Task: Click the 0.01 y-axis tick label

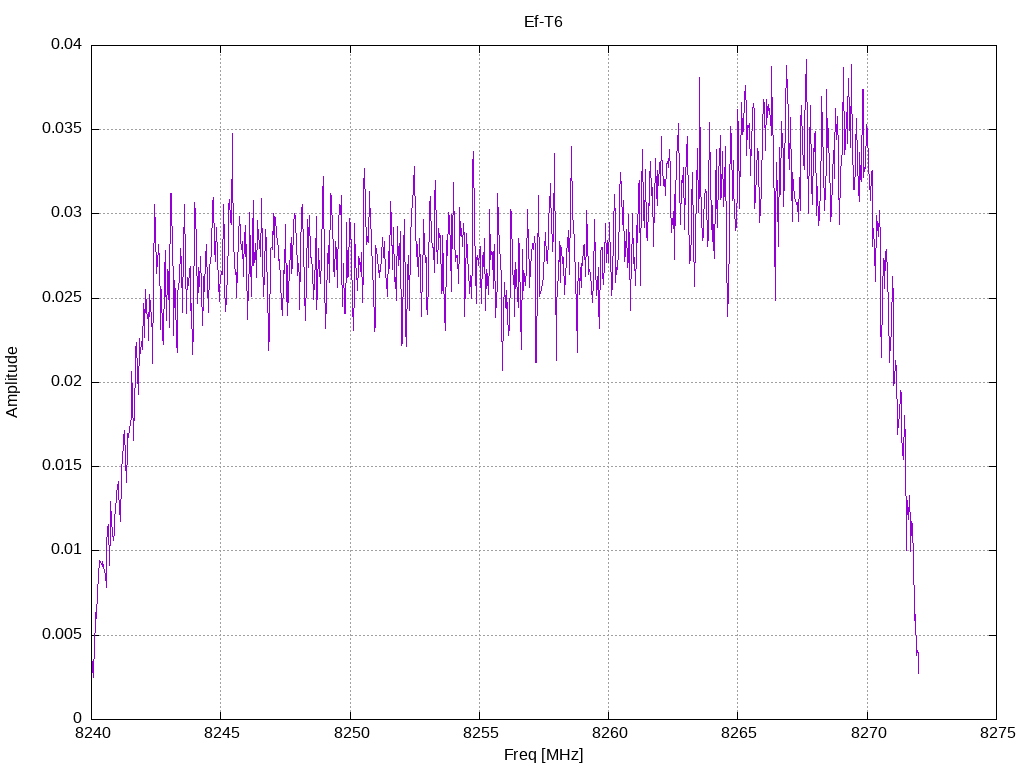Action: pos(67,550)
